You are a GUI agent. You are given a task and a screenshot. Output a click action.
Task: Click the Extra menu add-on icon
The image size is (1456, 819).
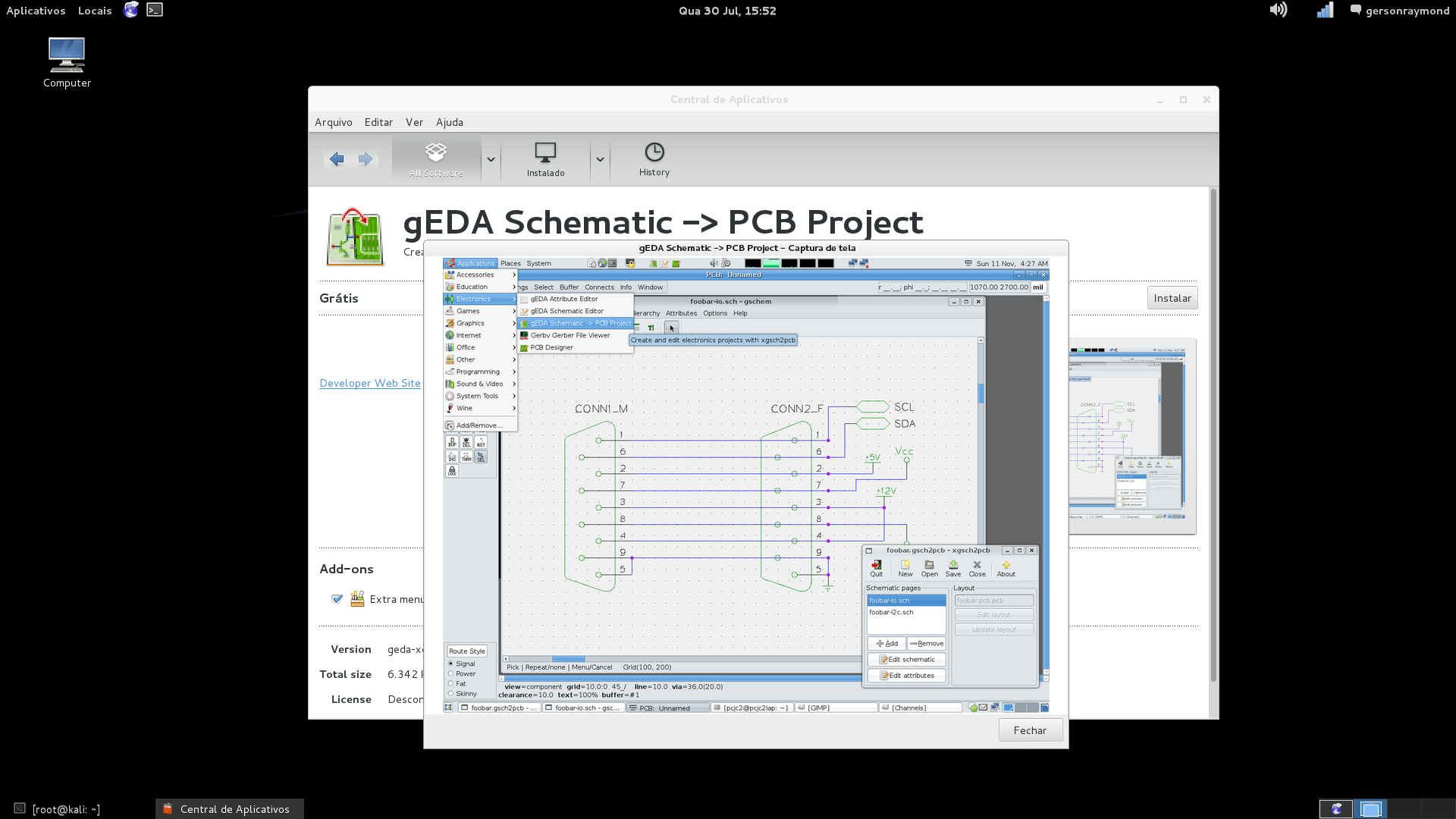tap(357, 599)
